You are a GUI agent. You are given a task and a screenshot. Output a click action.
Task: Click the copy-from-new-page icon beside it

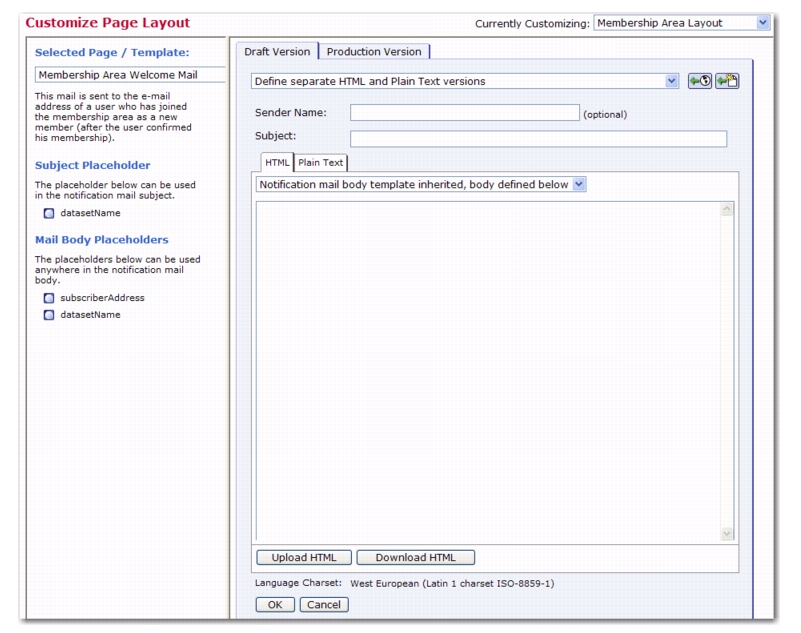coord(726,80)
